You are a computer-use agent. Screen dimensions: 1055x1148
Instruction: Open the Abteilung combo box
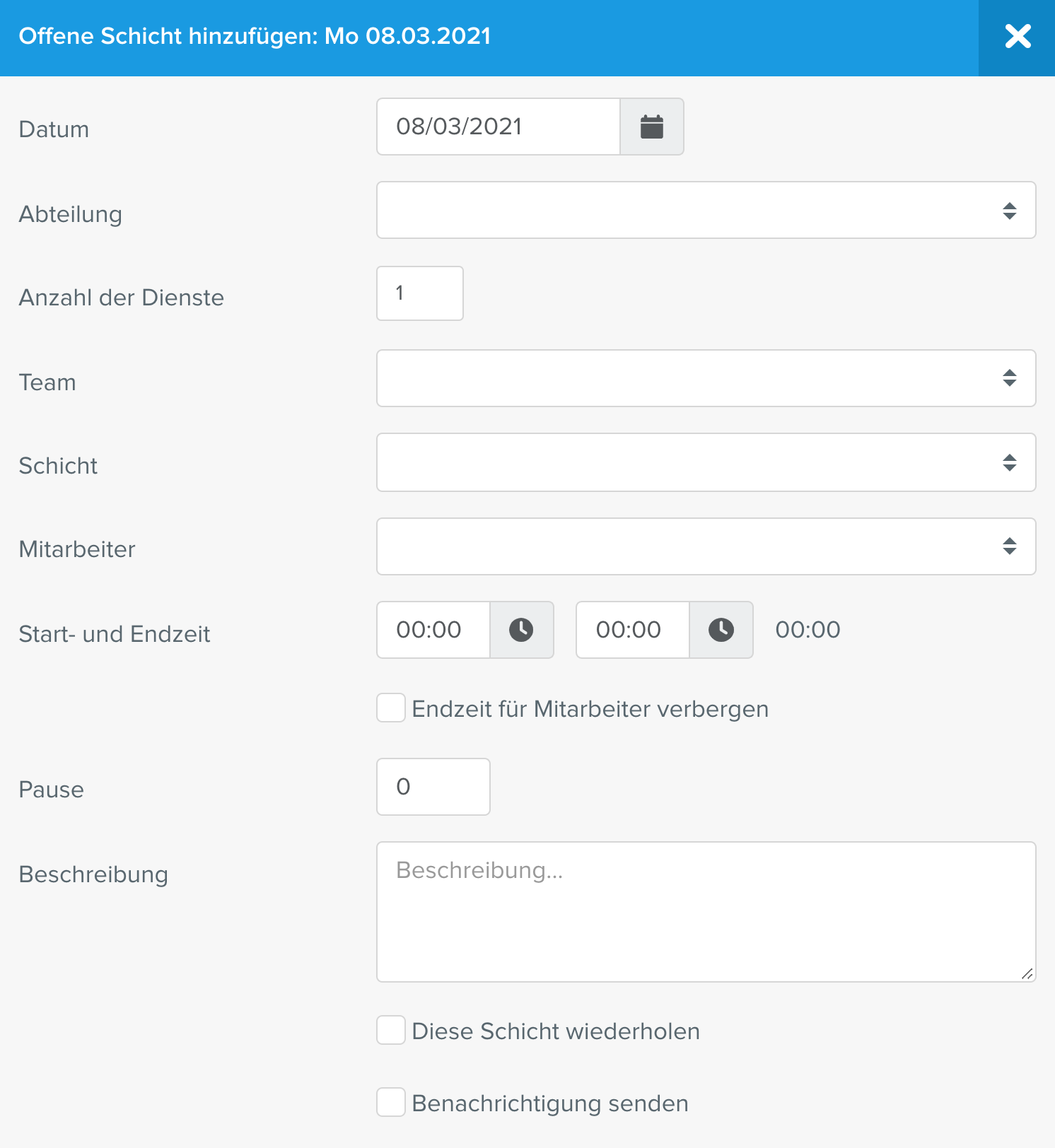click(706, 210)
